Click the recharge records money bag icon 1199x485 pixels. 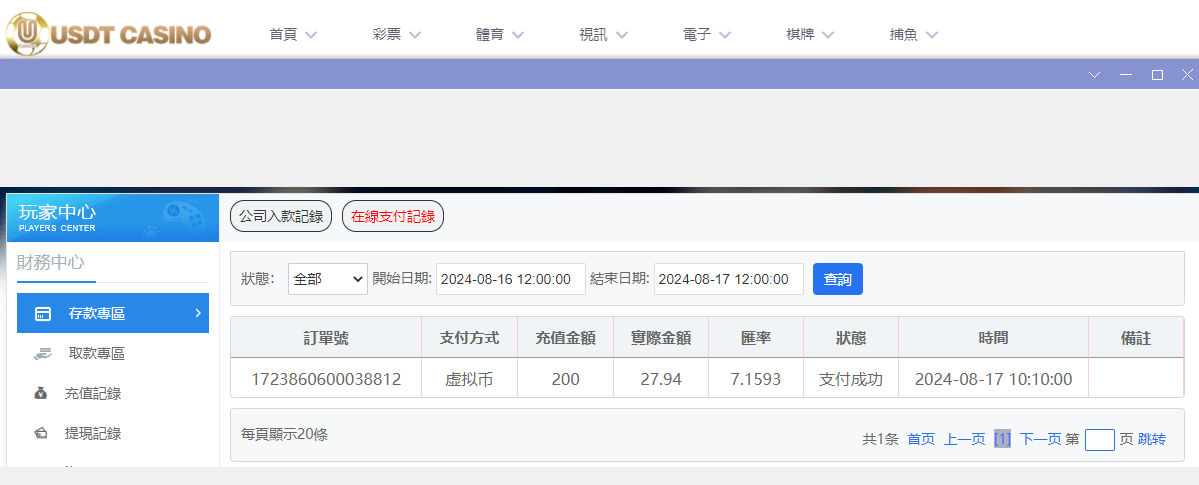click(41, 393)
